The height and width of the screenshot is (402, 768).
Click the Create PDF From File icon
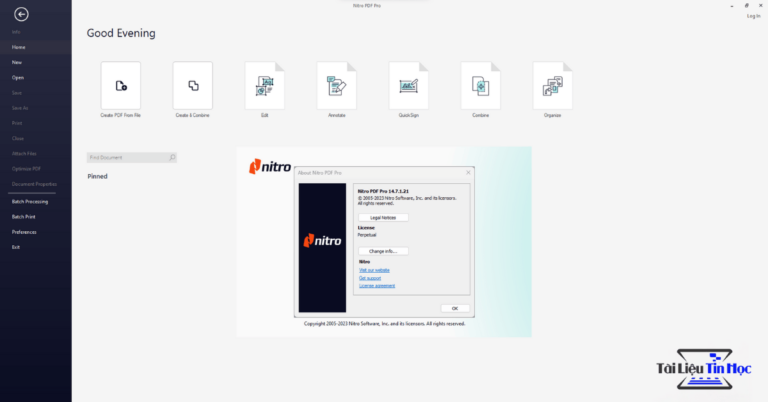120,86
